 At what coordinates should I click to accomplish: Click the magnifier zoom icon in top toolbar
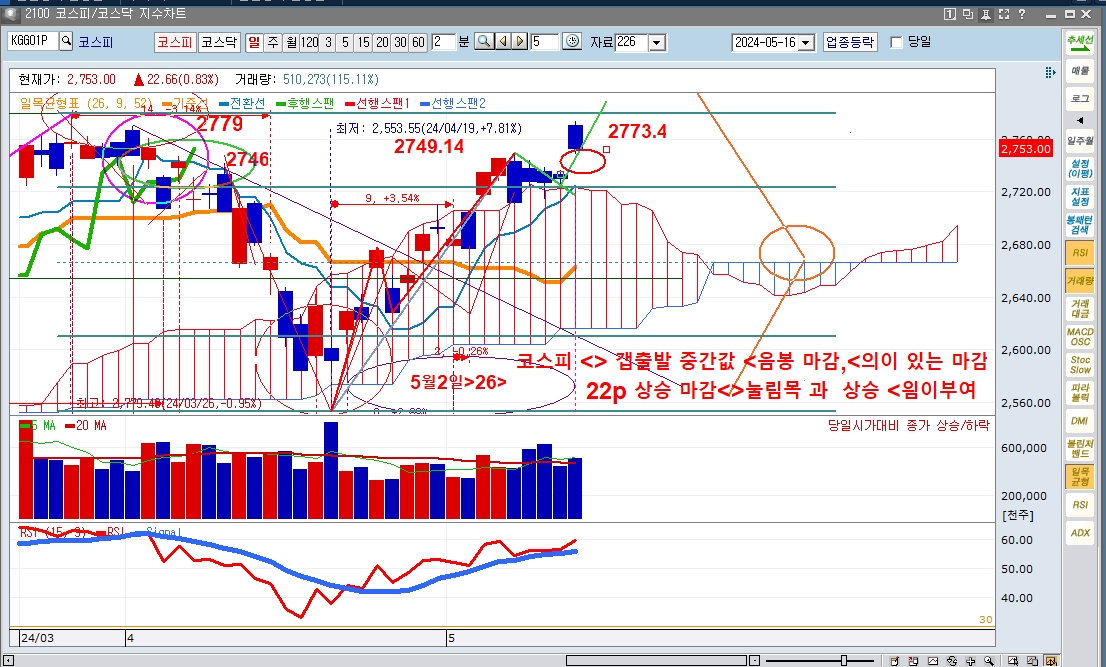(483, 42)
